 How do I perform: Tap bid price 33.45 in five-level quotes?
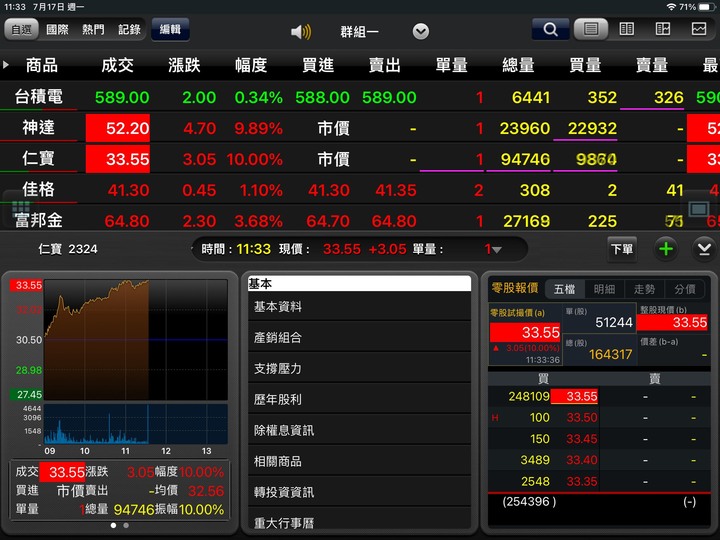582,439
